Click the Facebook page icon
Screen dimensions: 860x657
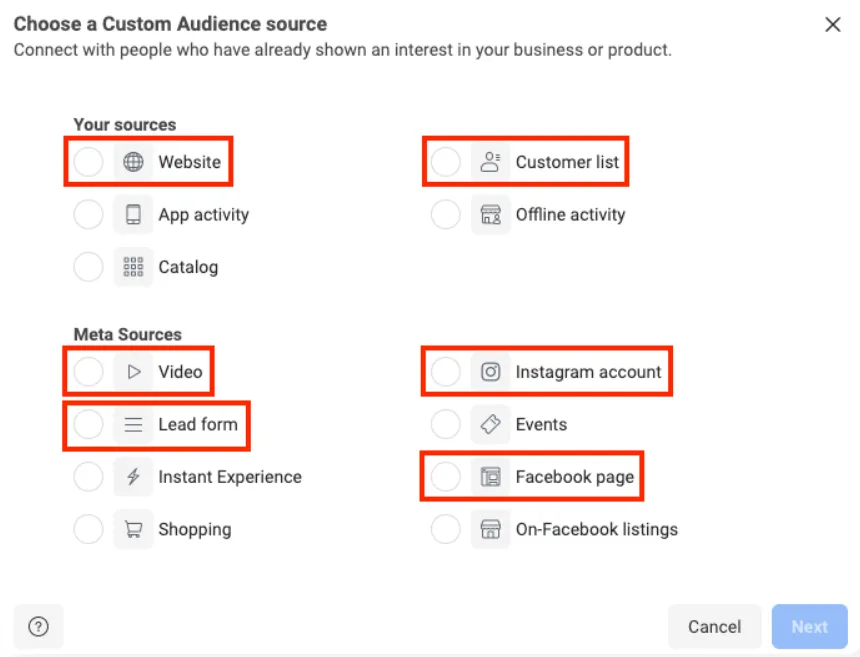point(490,477)
